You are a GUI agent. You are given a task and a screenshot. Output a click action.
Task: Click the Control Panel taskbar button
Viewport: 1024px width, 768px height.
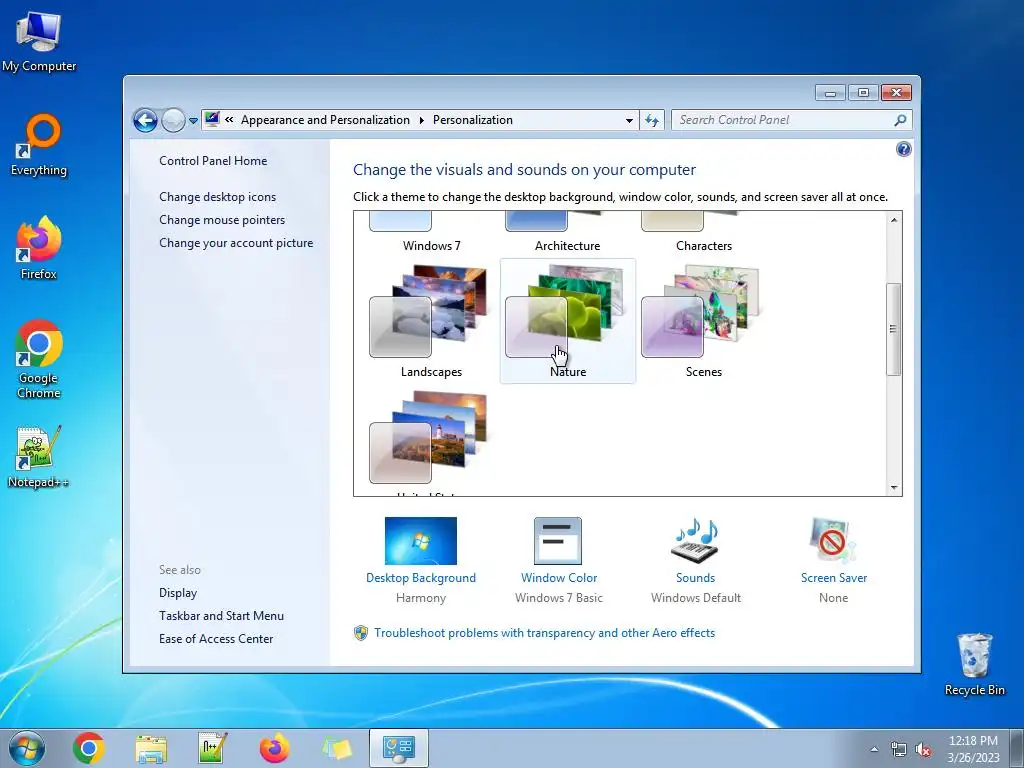399,748
